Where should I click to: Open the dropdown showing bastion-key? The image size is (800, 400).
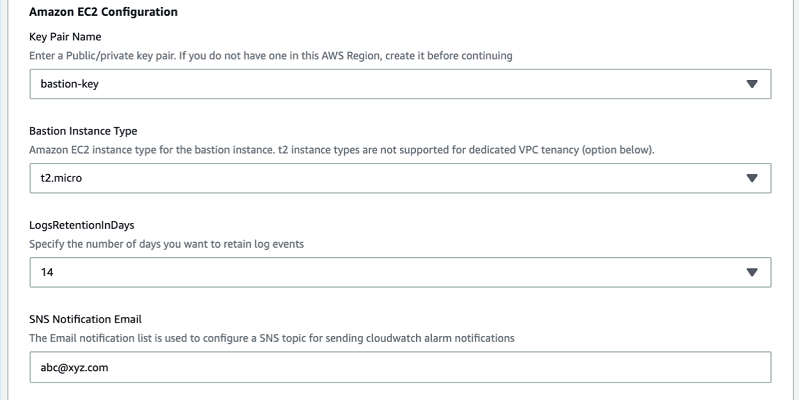401,84
